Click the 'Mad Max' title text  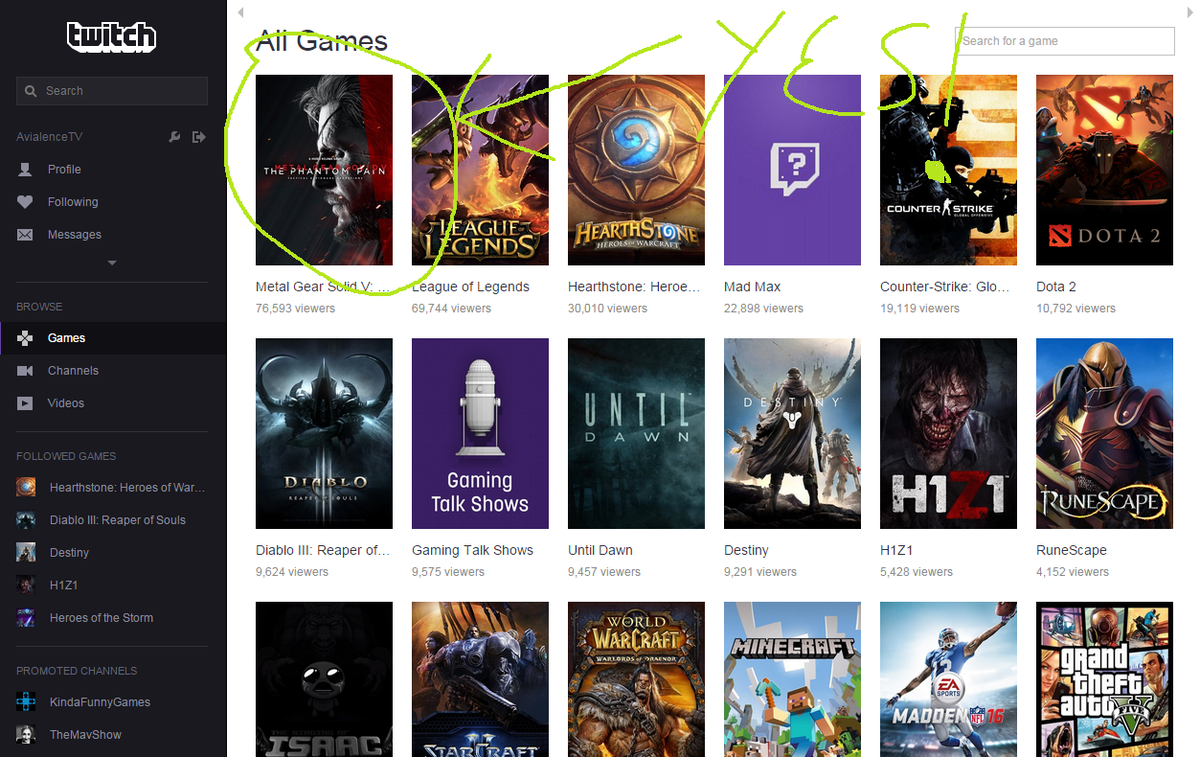point(751,287)
